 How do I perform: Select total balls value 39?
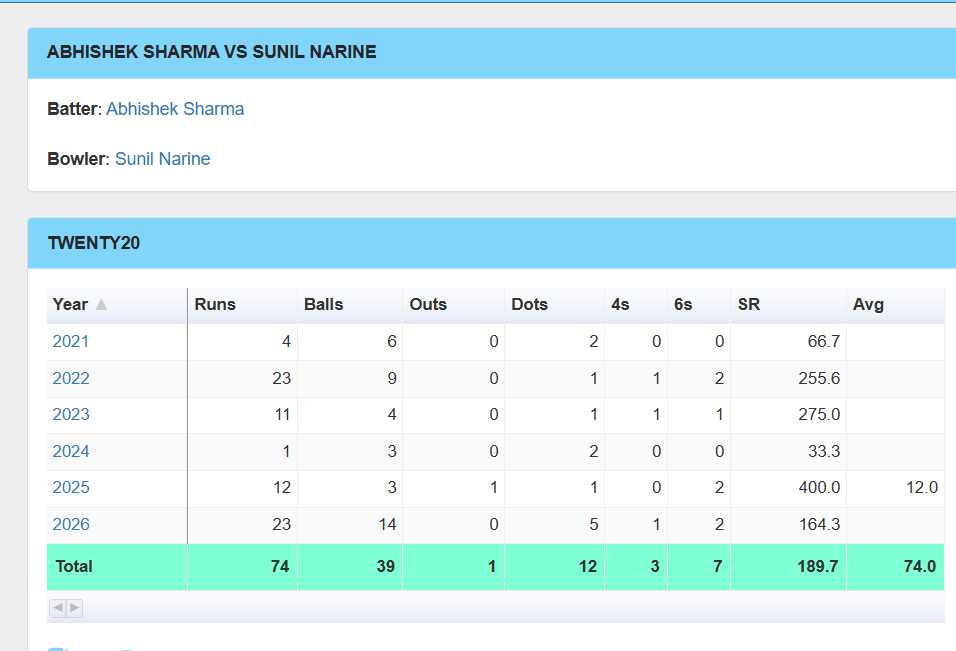click(385, 567)
